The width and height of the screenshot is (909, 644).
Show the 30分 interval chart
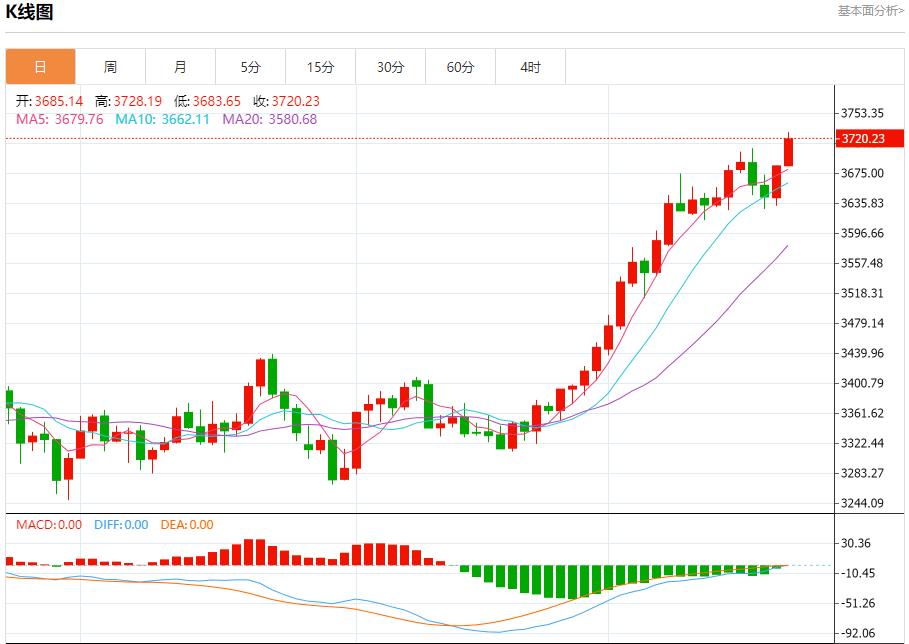pyautogui.click(x=390, y=67)
